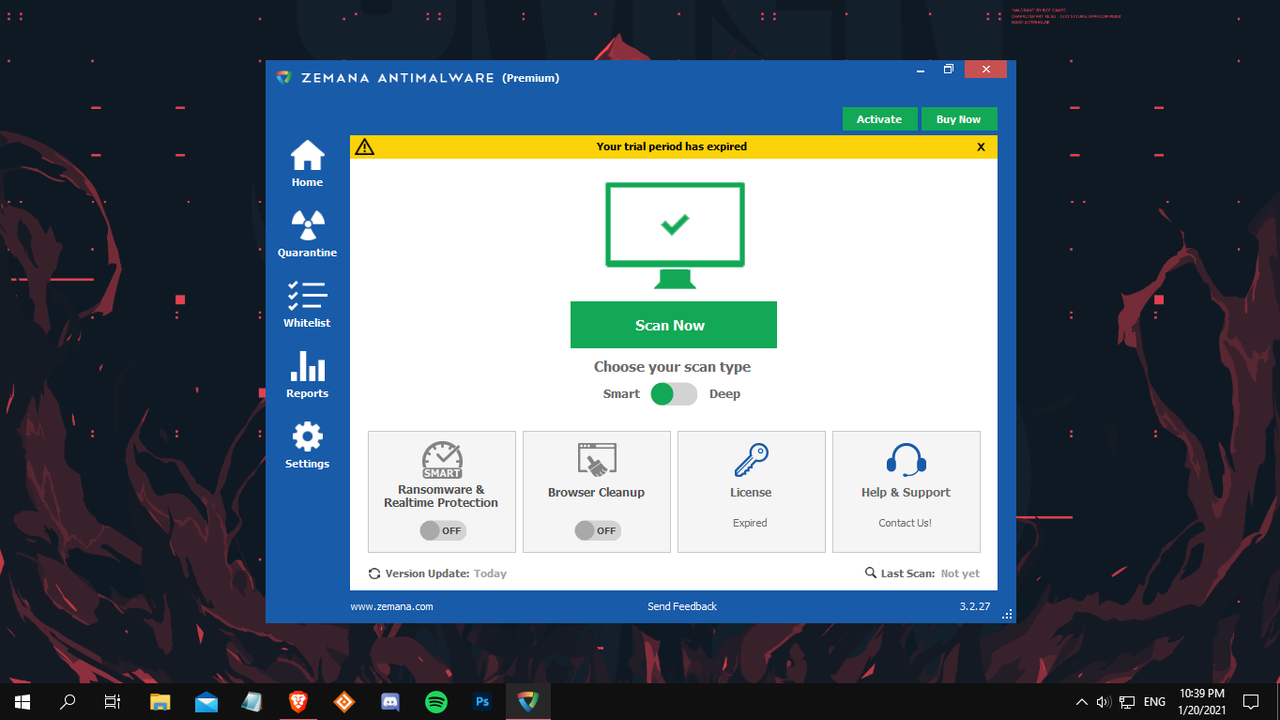Open the notebook app icon in taskbar
The width and height of the screenshot is (1280, 720).
[x=252, y=702]
